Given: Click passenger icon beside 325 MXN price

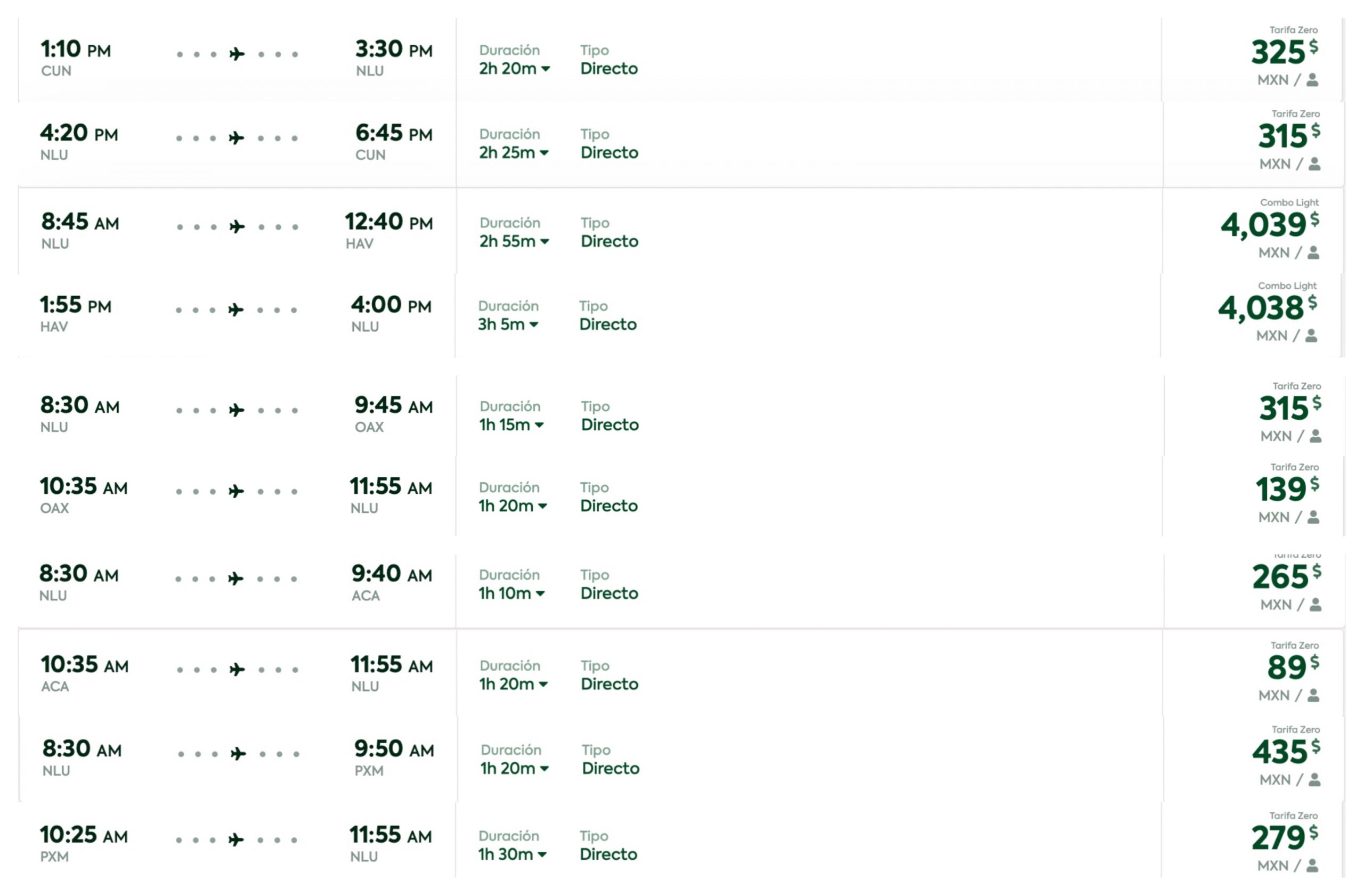Looking at the screenshot, I should (x=1312, y=80).
